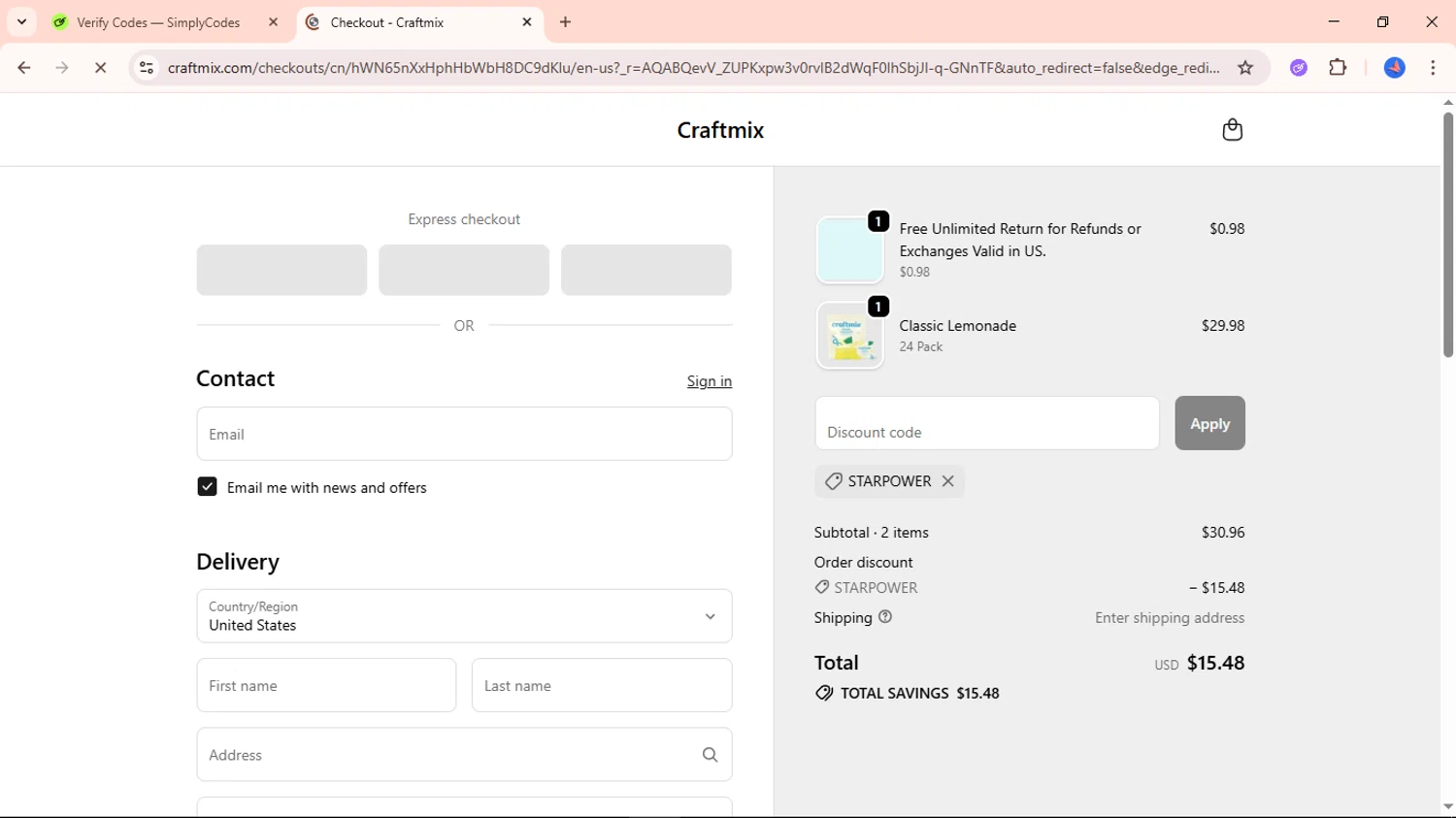Viewport: 1456px width, 818px height.
Task: Go back to the previous page
Action: (x=24, y=68)
